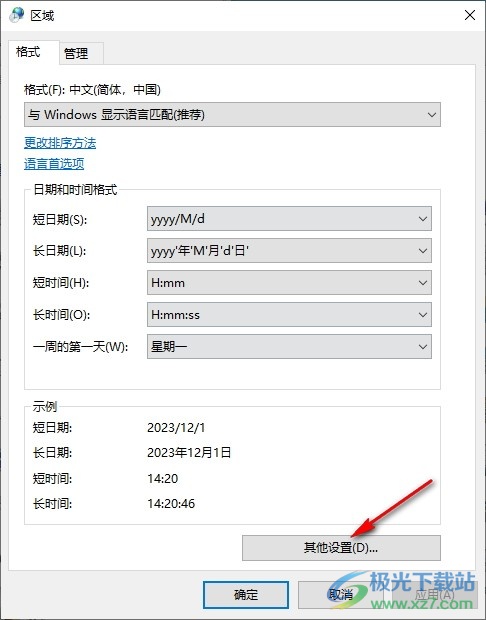This screenshot has height=620, width=486.
Task: Confirm with the 确定 button
Action: coord(246,594)
